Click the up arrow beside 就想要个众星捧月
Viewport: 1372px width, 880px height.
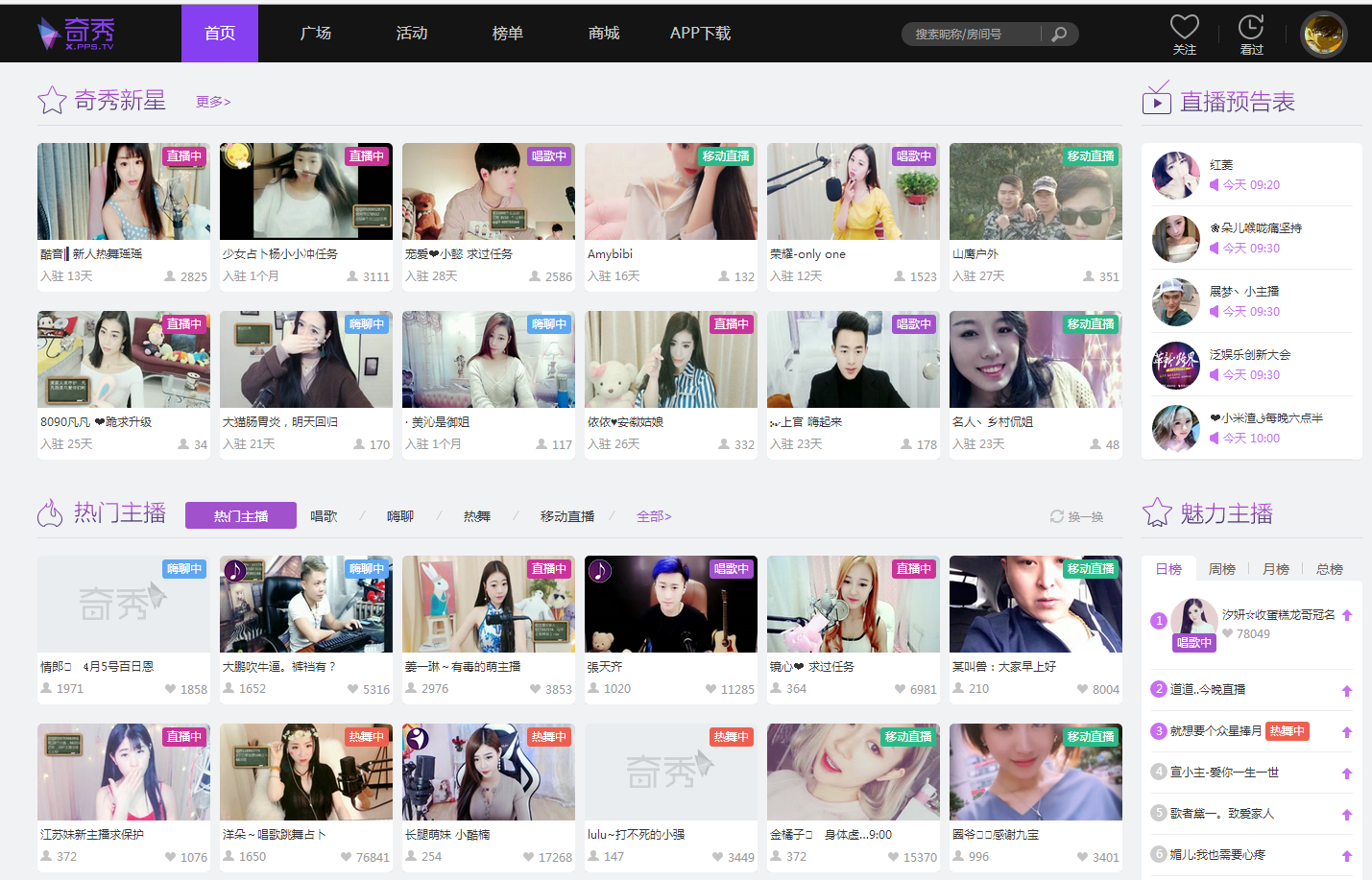1347,732
